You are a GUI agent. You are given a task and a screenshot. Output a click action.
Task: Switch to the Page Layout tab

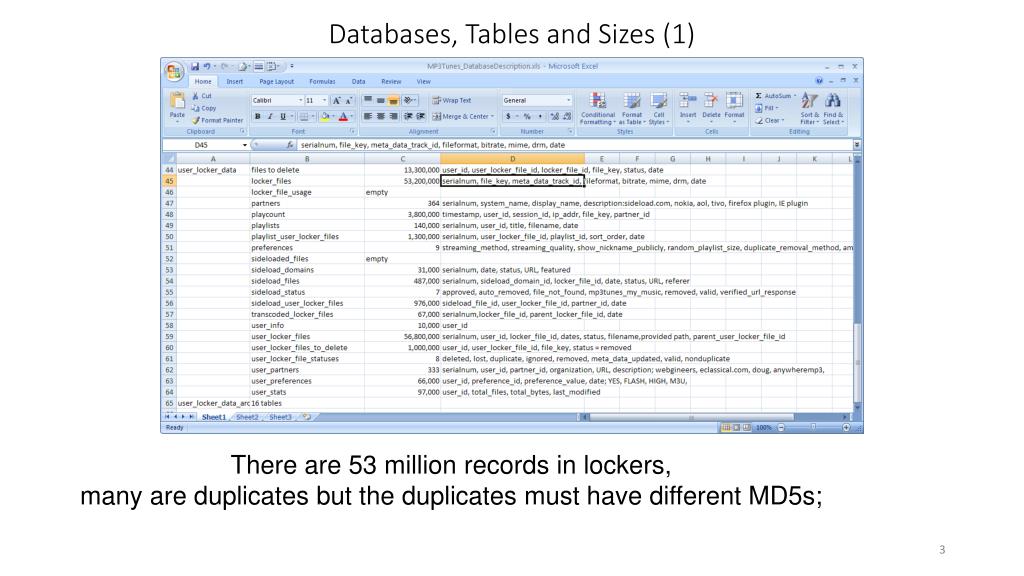[x=276, y=82]
